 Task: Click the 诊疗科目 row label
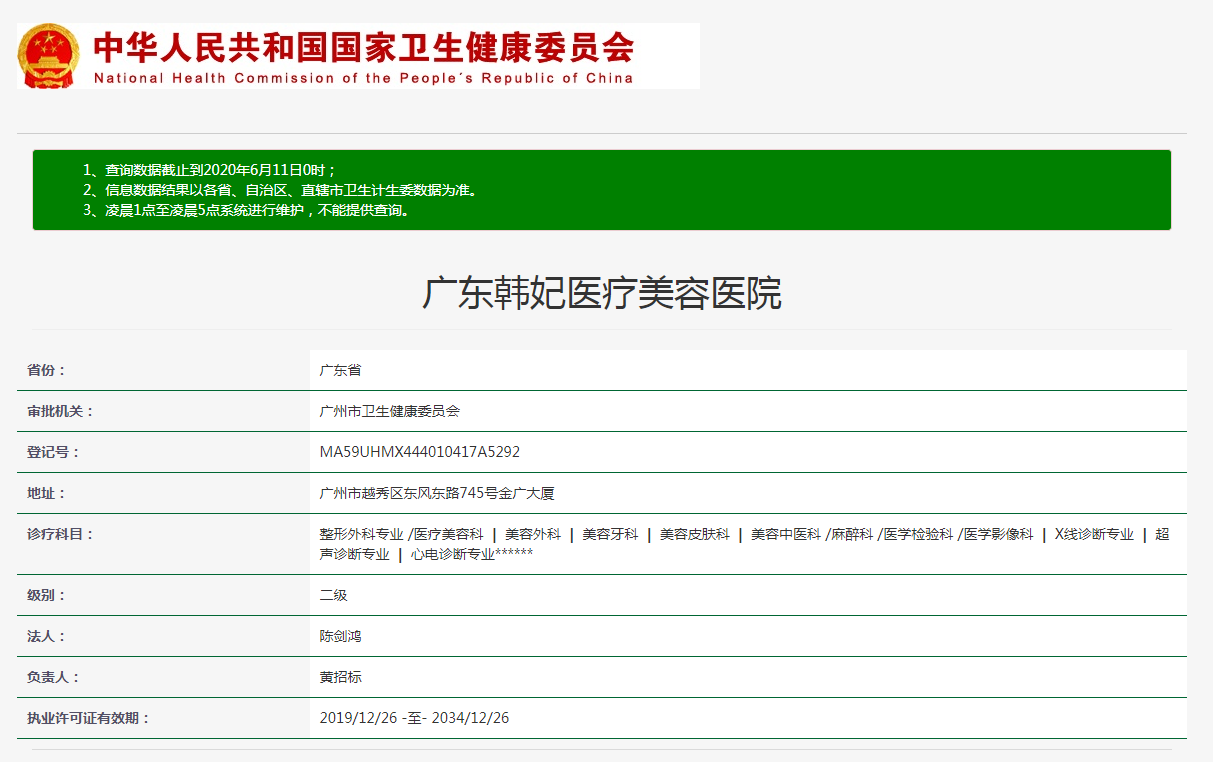(x=60, y=534)
